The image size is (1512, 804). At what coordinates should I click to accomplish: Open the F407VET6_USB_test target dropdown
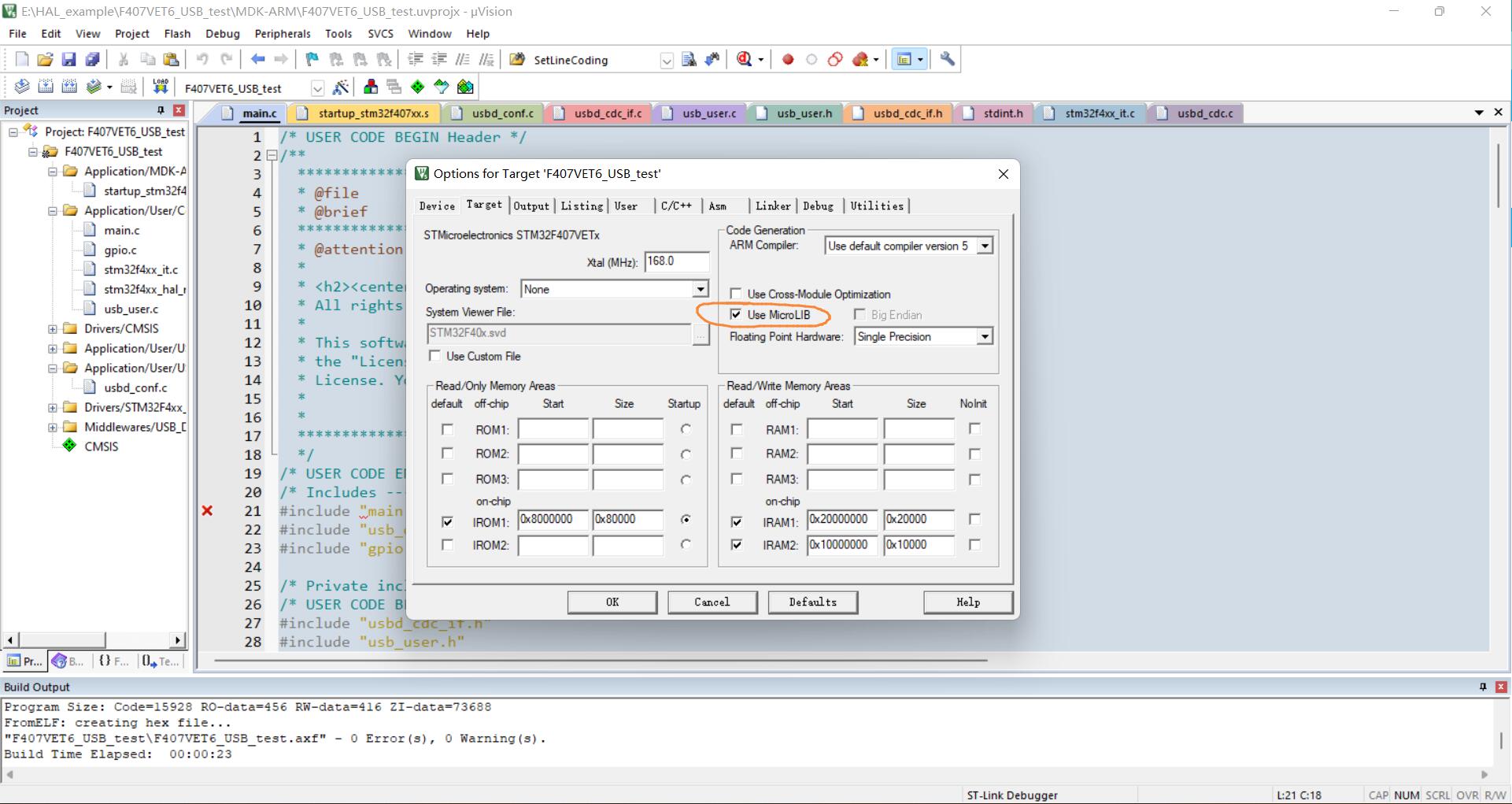(317, 87)
